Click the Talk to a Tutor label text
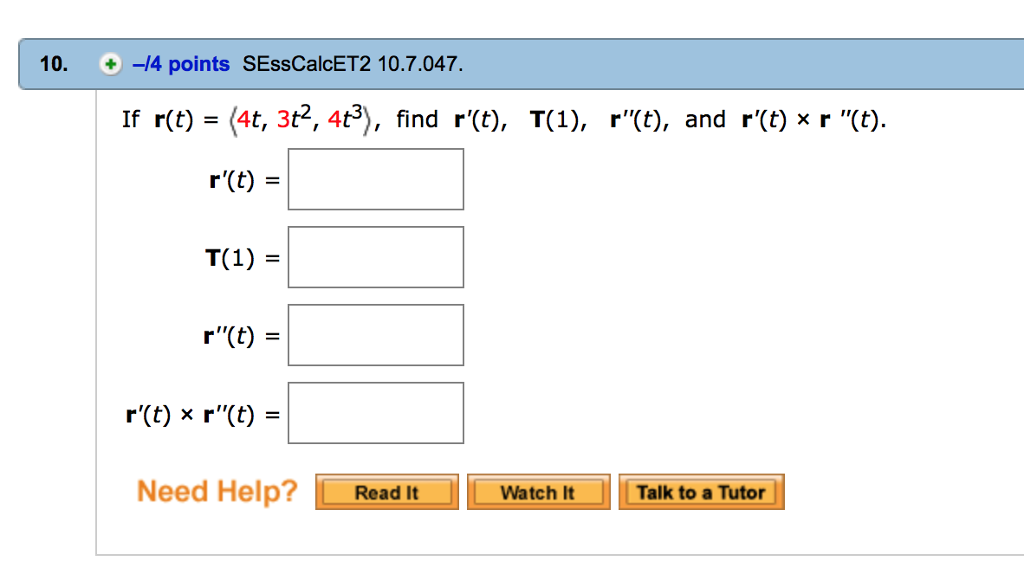Image resolution: width=1024 pixels, height=587 pixels. (701, 491)
